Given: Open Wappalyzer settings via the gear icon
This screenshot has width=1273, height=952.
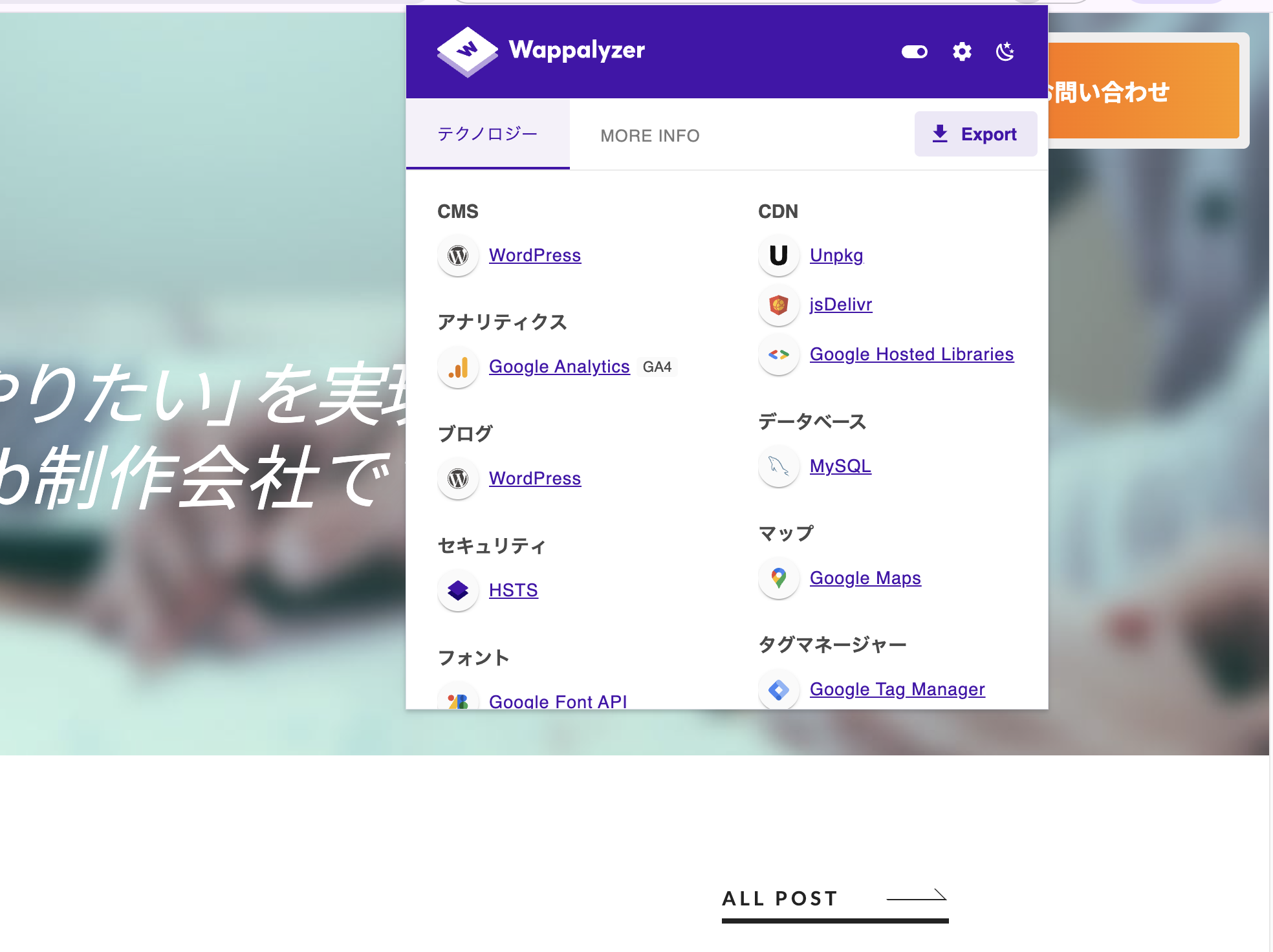Looking at the screenshot, I should click(x=961, y=51).
